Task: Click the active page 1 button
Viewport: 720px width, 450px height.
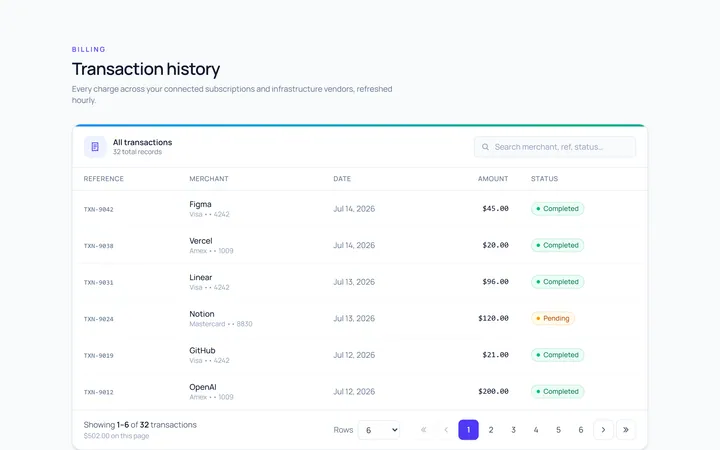Action: click(x=468, y=430)
